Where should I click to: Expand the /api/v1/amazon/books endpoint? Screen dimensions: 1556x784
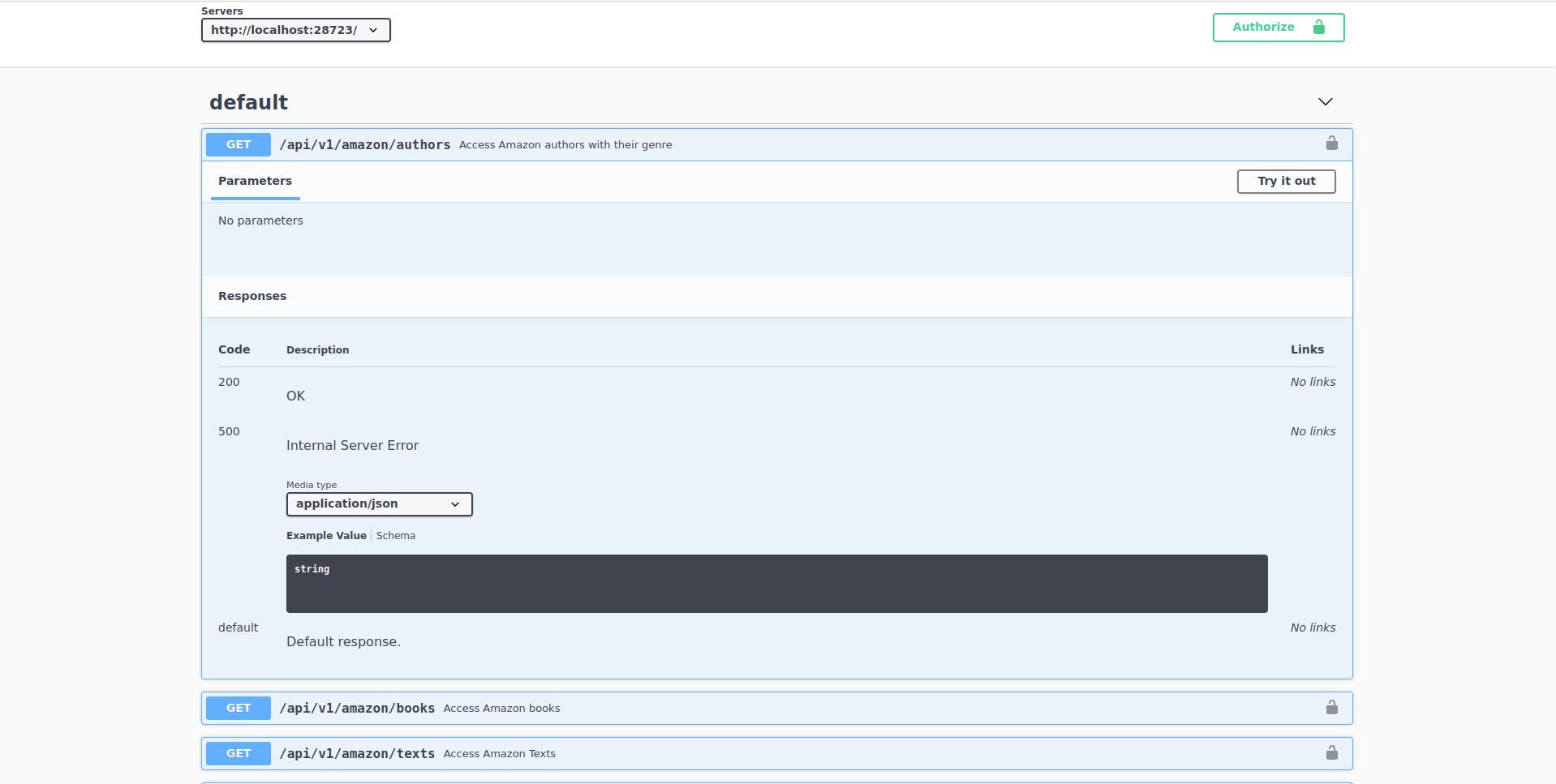(x=357, y=709)
